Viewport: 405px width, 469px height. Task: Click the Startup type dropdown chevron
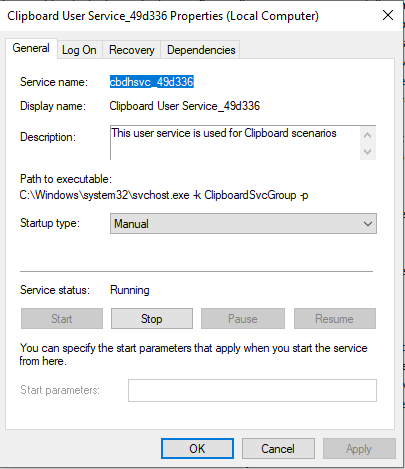click(x=368, y=223)
